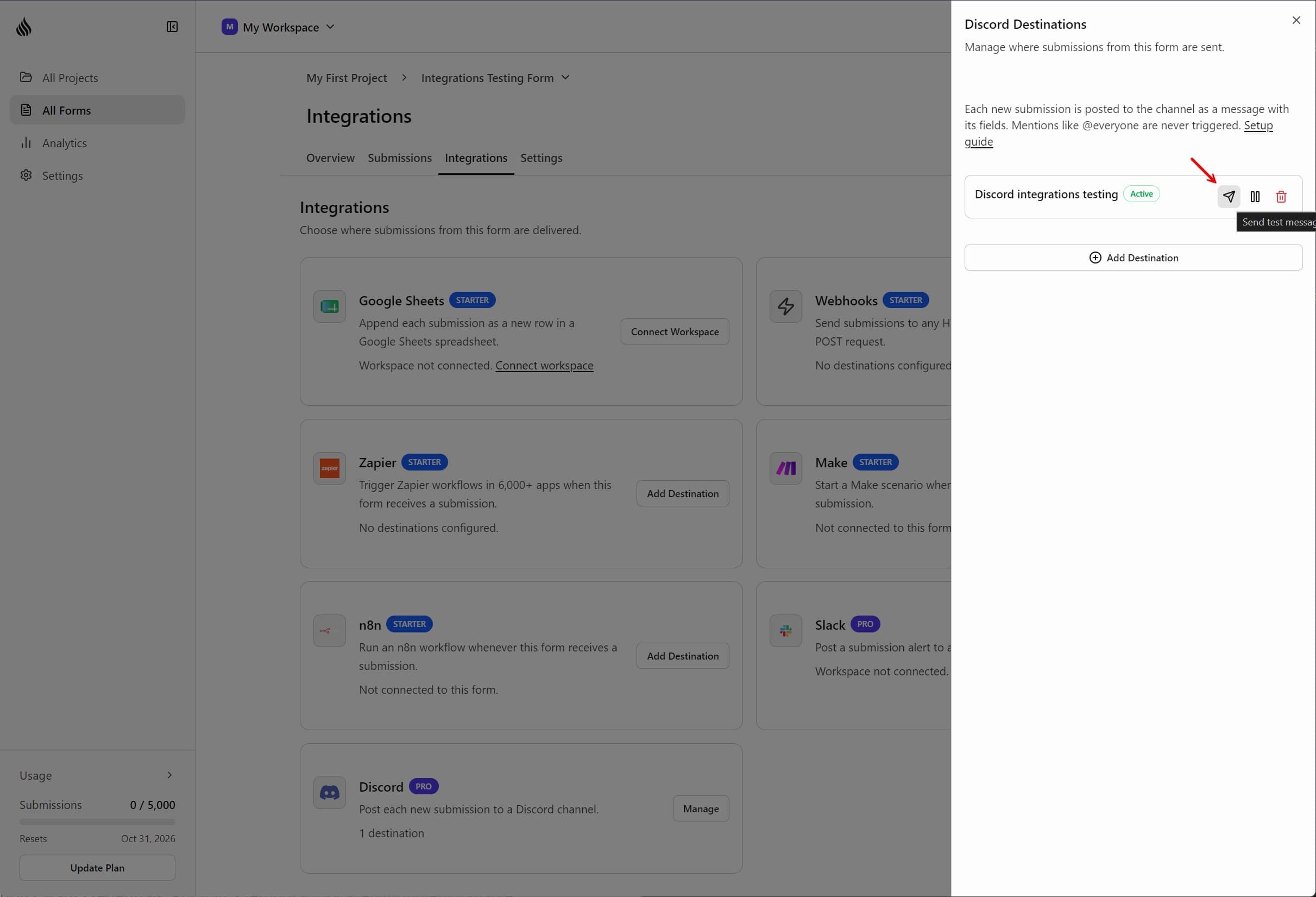Switch to the Submissions tab
Image resolution: width=1316 pixels, height=897 pixels.
399,158
